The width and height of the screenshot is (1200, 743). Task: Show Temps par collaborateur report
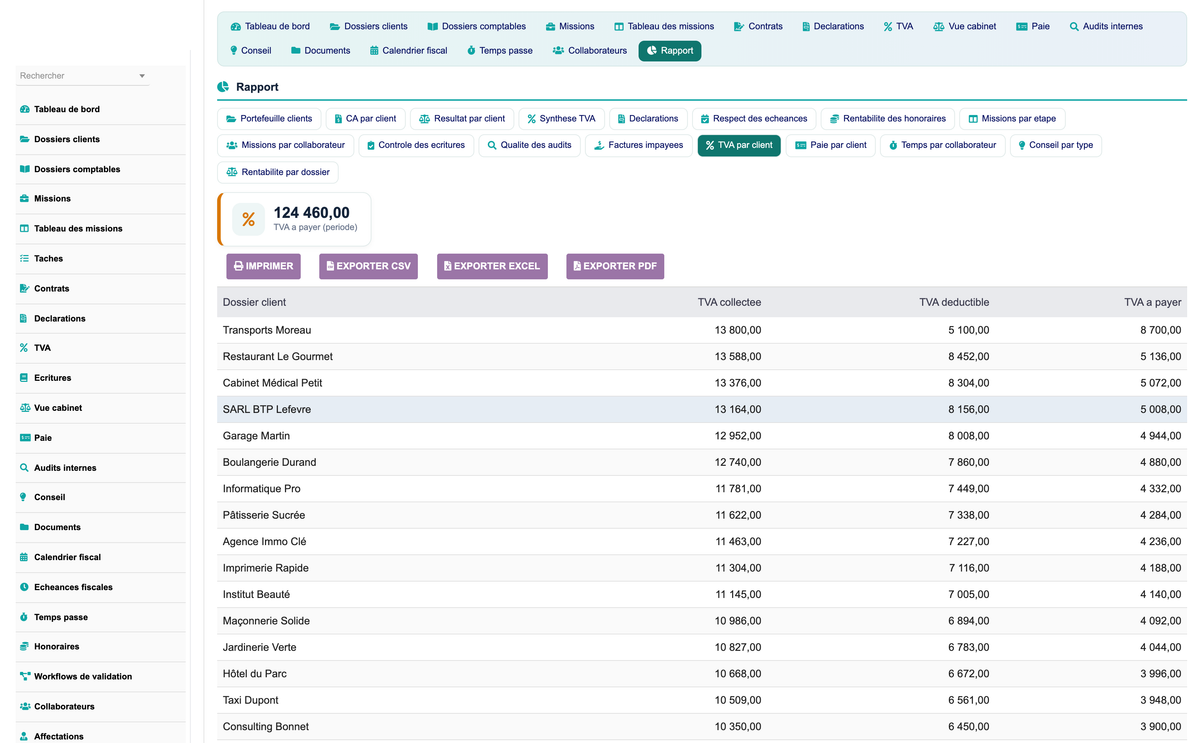click(x=943, y=145)
